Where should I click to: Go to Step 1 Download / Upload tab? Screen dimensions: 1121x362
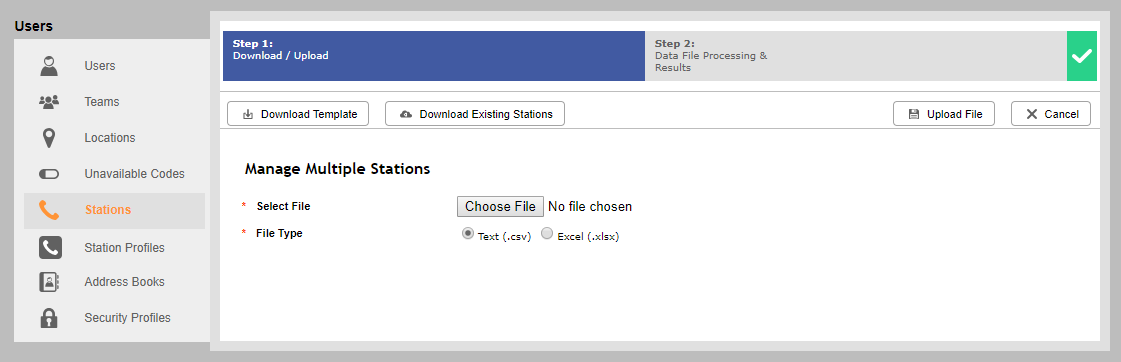(x=434, y=56)
